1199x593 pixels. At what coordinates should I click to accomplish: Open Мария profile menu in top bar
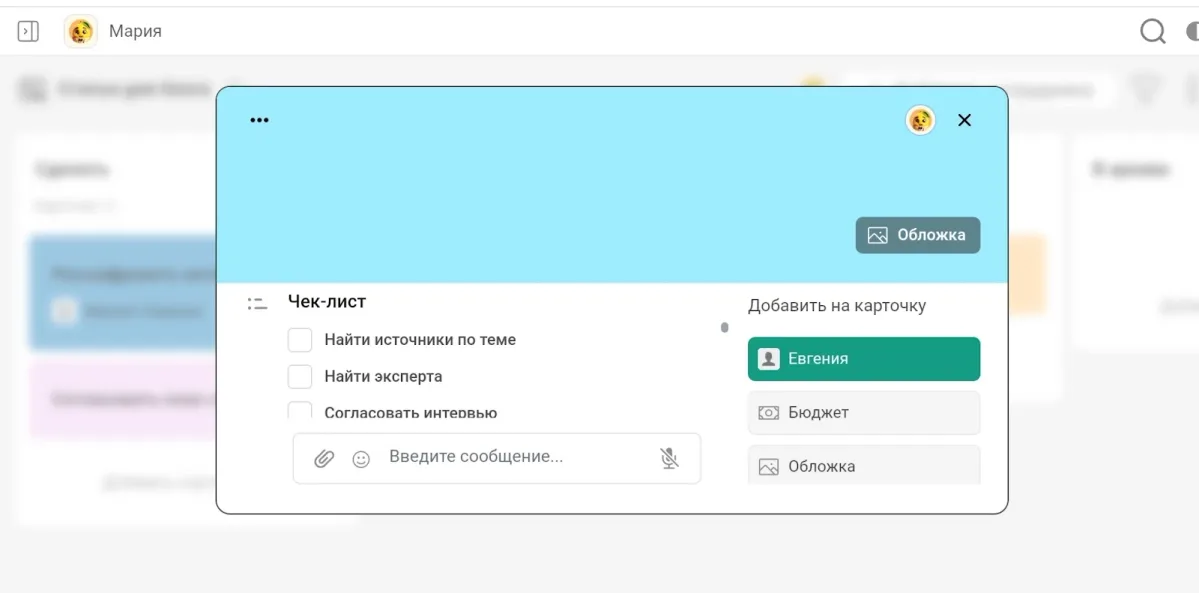[113, 32]
